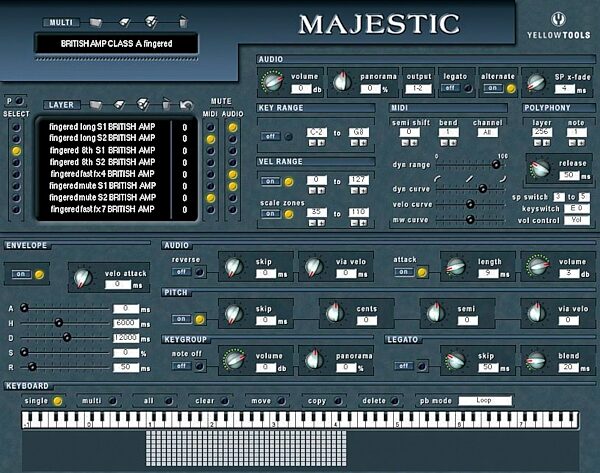Click the MULTI label button
The height and width of the screenshot is (473, 600).
(61, 23)
